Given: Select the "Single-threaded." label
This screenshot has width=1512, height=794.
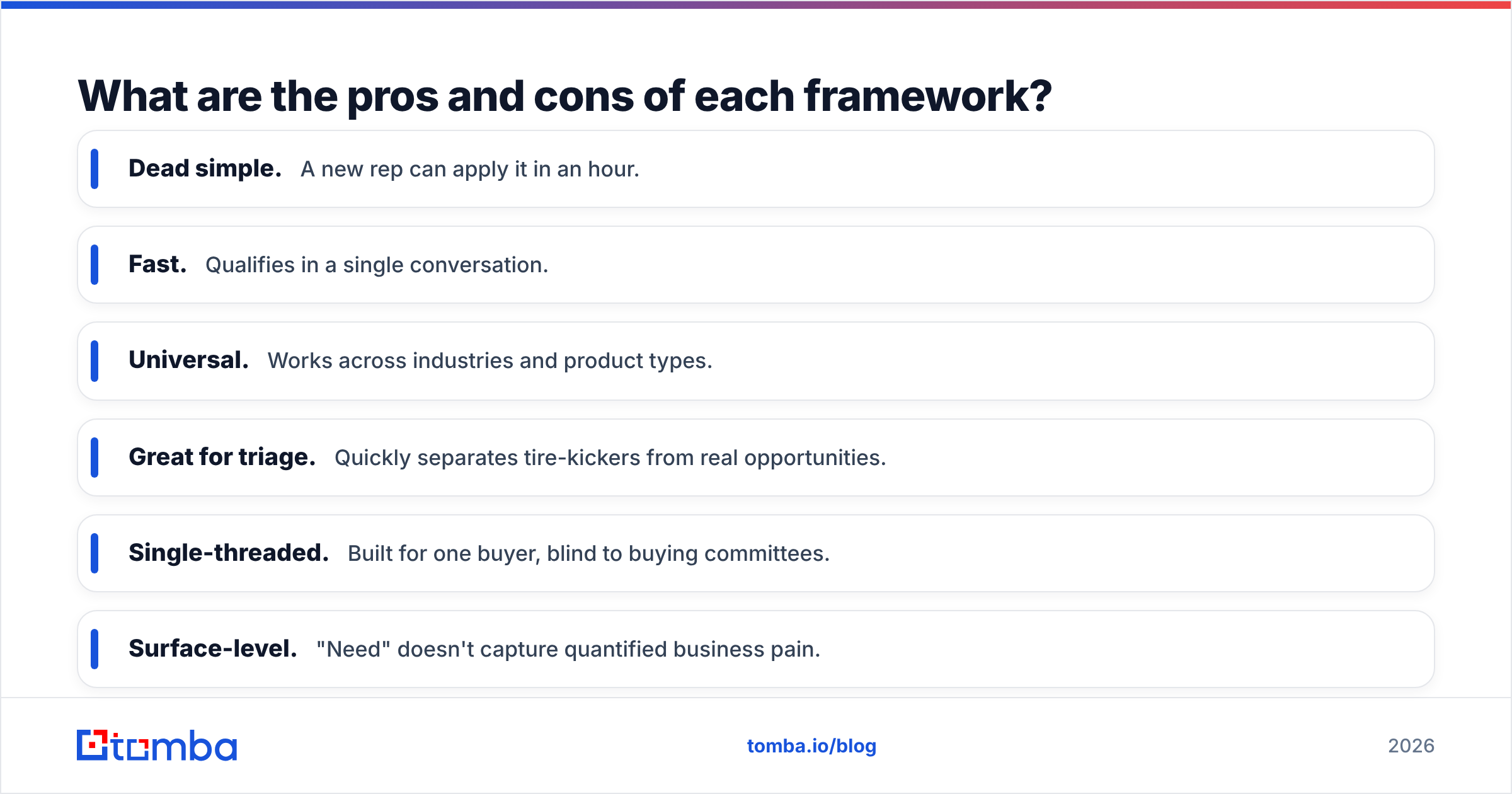Looking at the screenshot, I should tap(229, 553).
